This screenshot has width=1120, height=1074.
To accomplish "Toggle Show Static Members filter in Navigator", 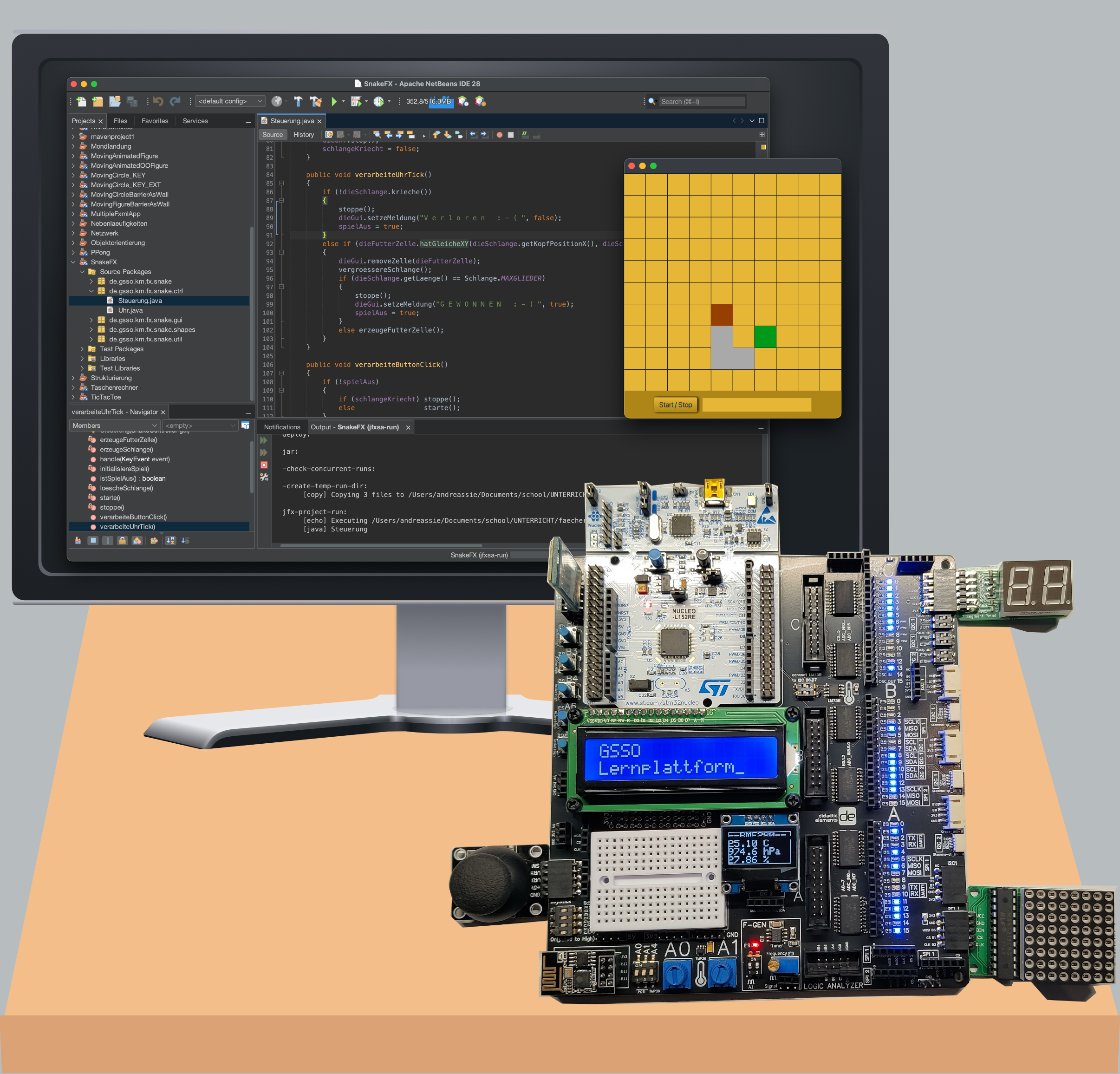I will [107, 540].
